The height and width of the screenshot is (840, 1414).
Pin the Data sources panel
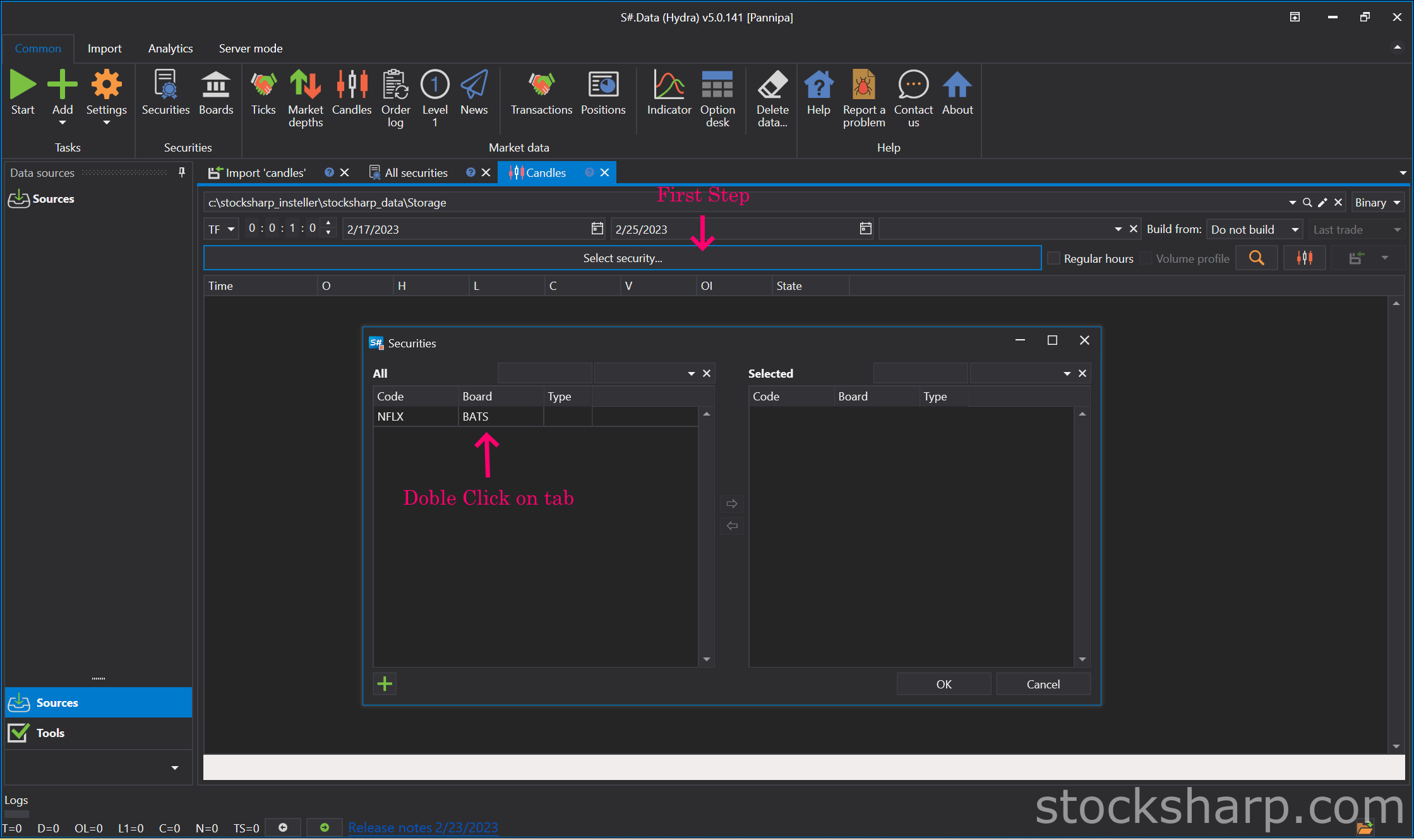click(182, 172)
